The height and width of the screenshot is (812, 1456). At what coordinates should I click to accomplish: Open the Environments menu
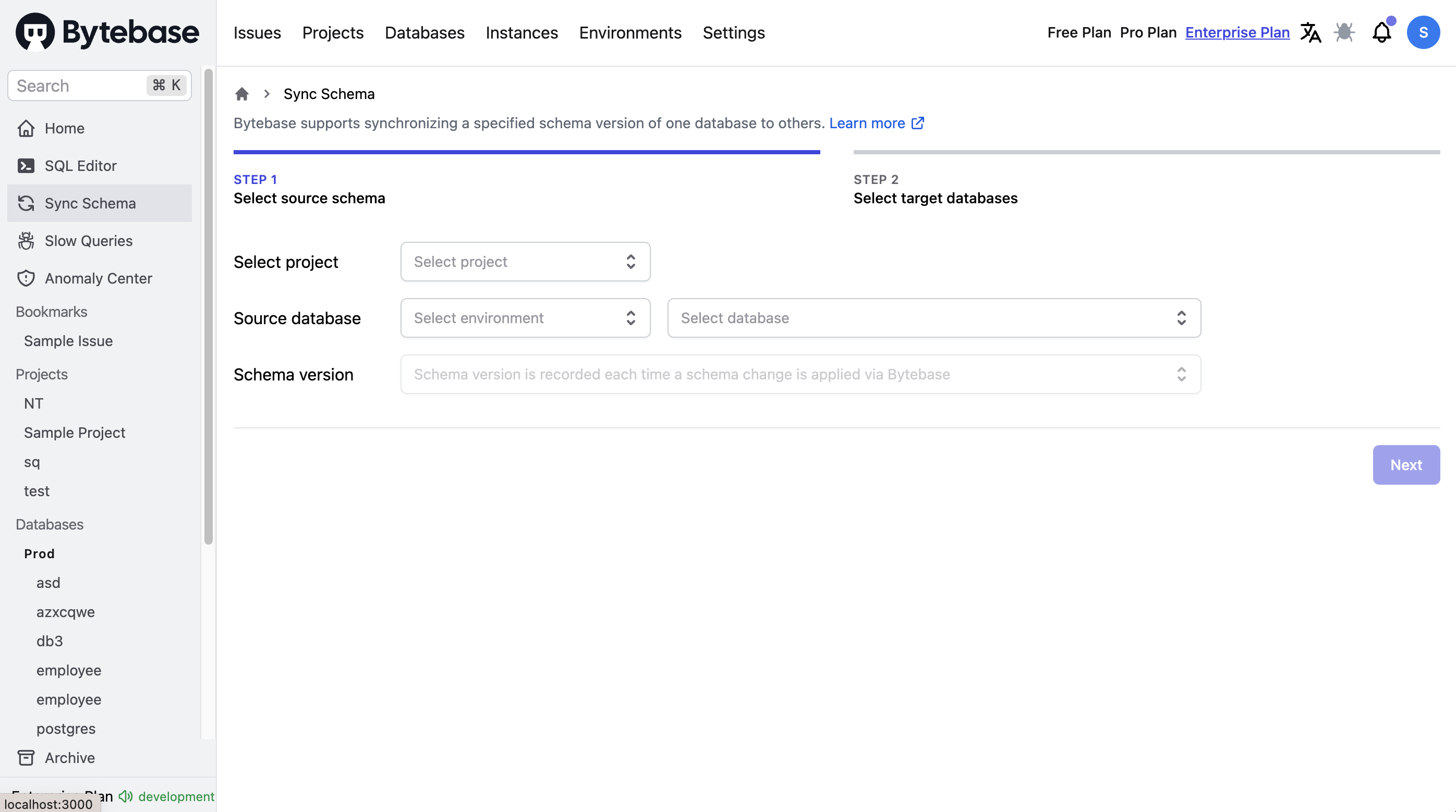tap(630, 32)
